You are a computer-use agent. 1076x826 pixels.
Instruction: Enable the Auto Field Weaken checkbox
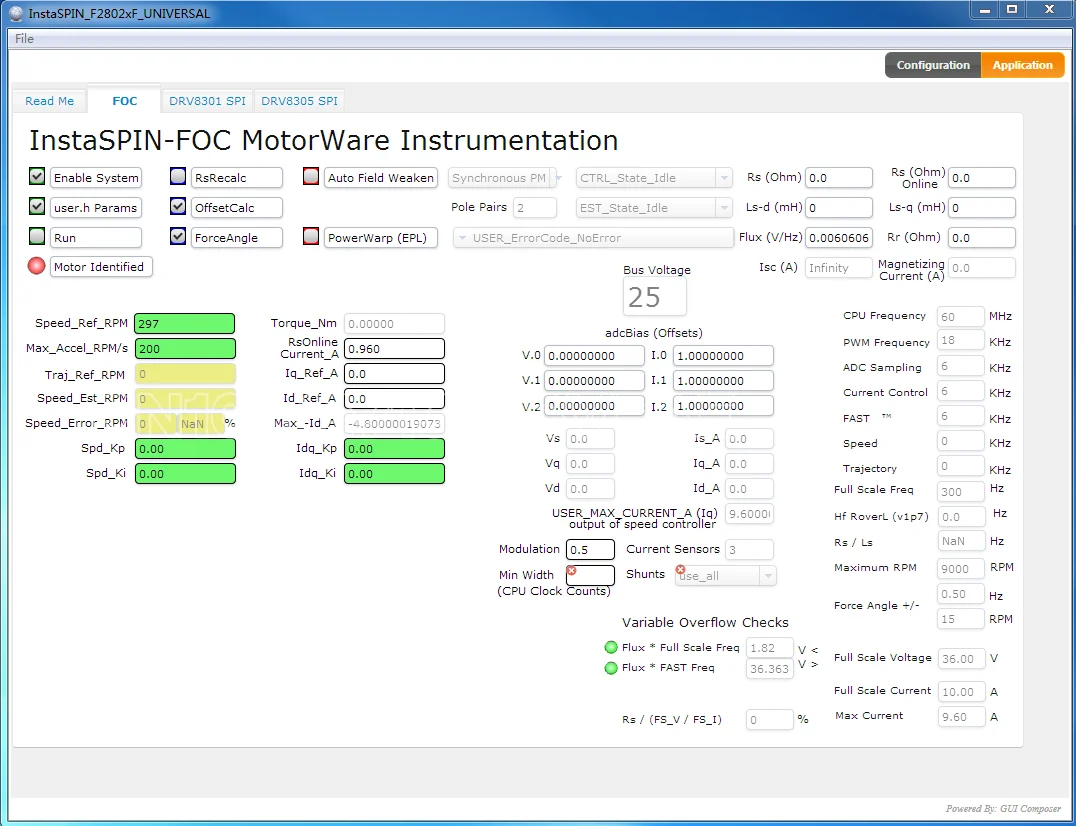pos(311,176)
